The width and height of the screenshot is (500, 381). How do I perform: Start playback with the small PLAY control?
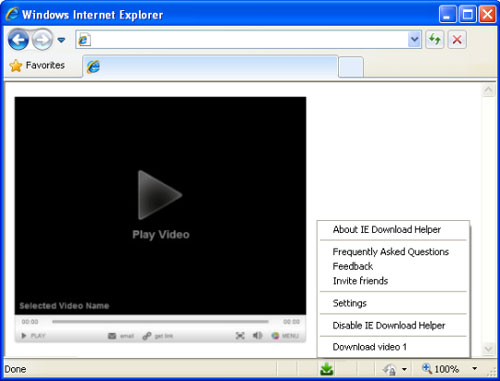33,336
